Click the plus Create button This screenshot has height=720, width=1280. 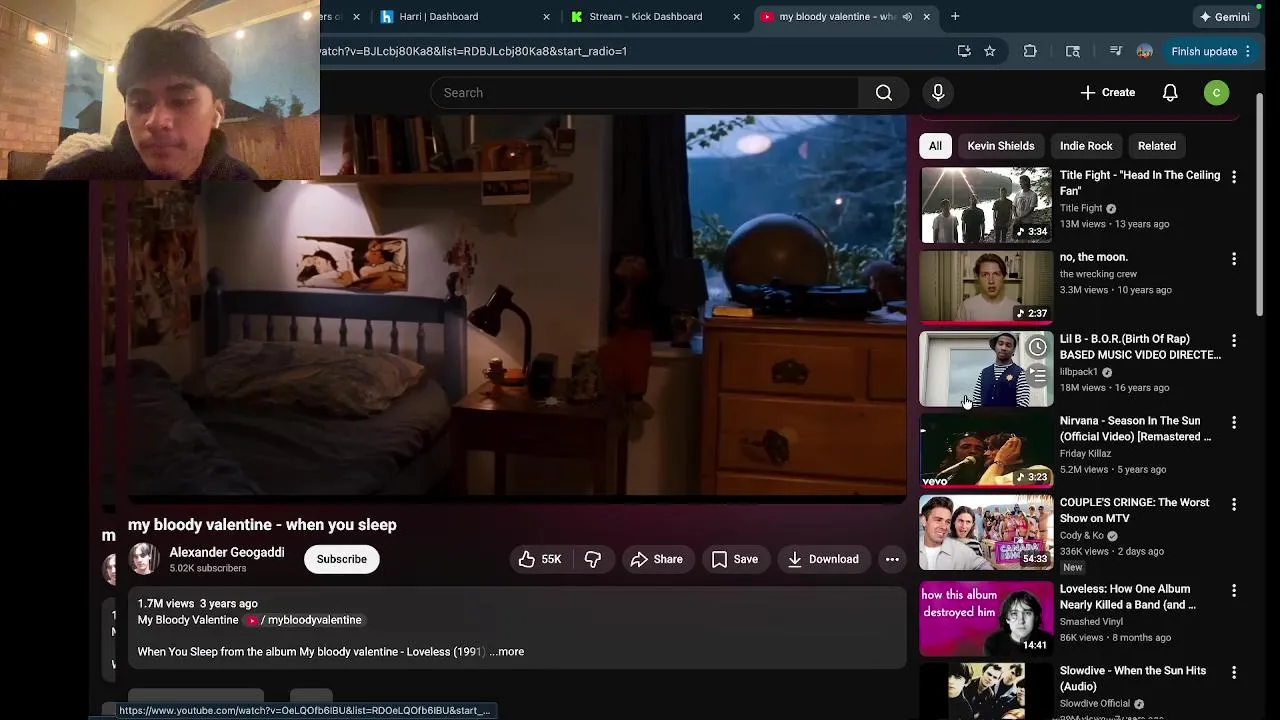click(1108, 93)
